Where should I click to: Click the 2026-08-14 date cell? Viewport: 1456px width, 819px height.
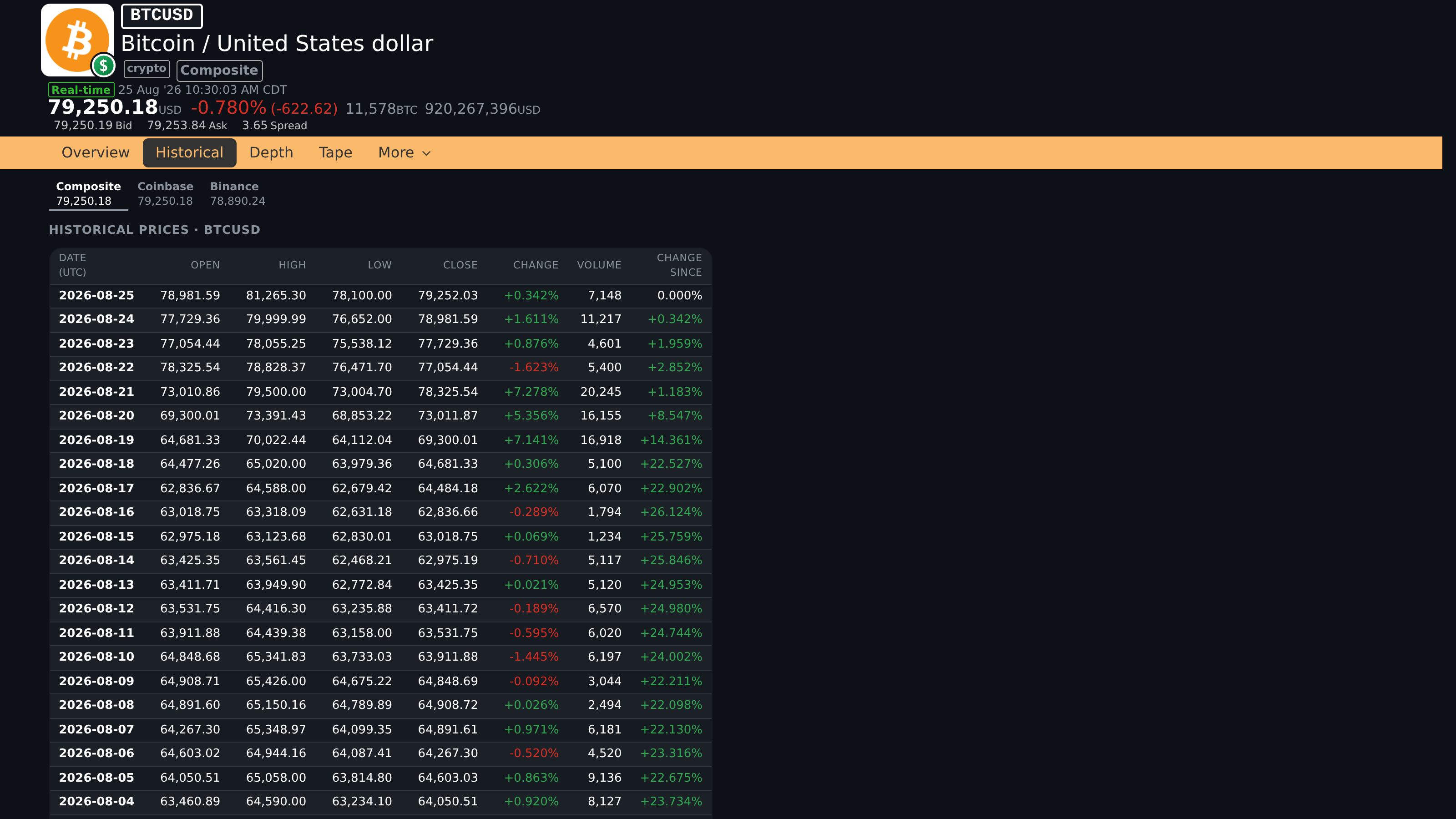click(96, 561)
